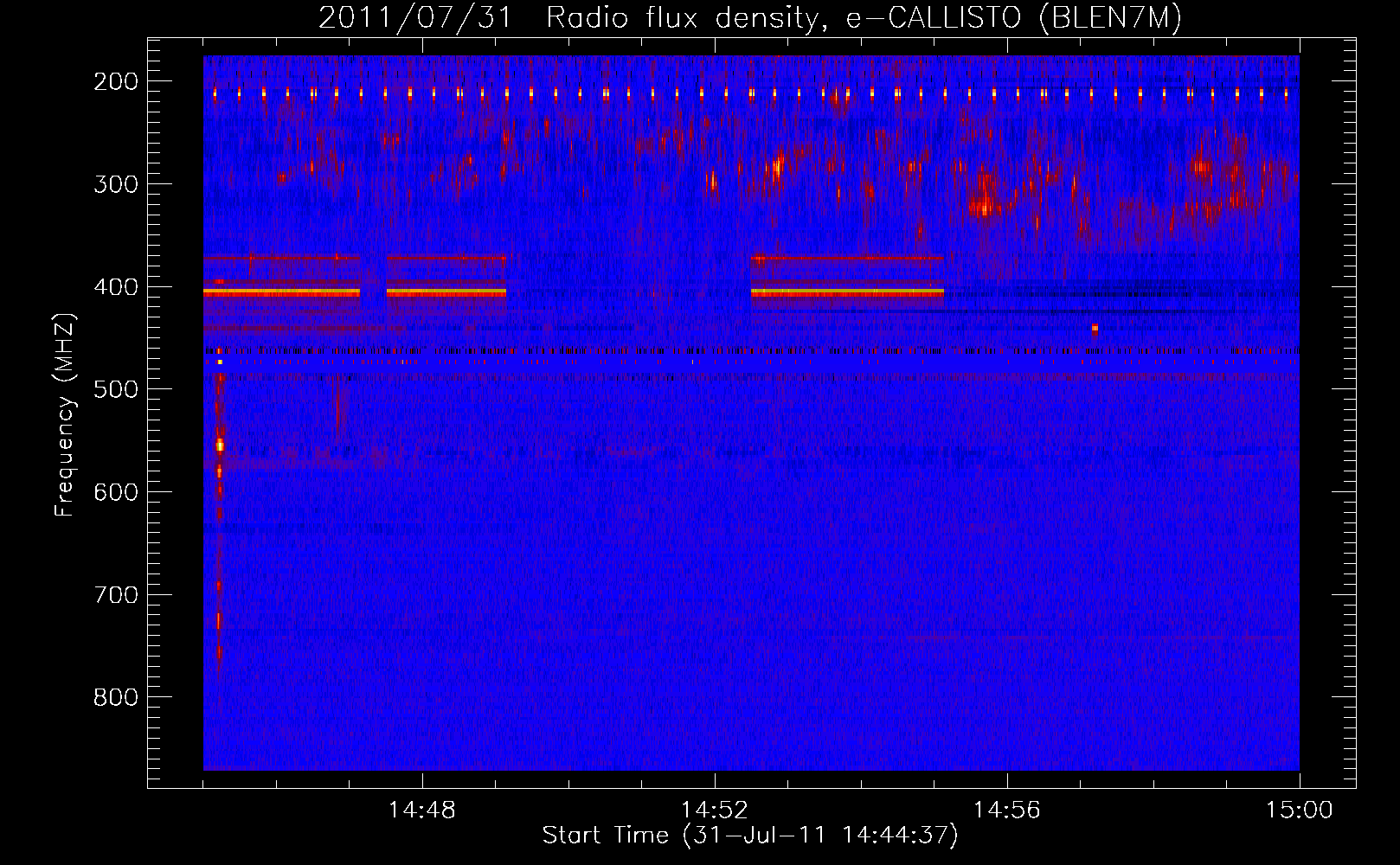Click the 500 frequency tick label

click(115, 389)
